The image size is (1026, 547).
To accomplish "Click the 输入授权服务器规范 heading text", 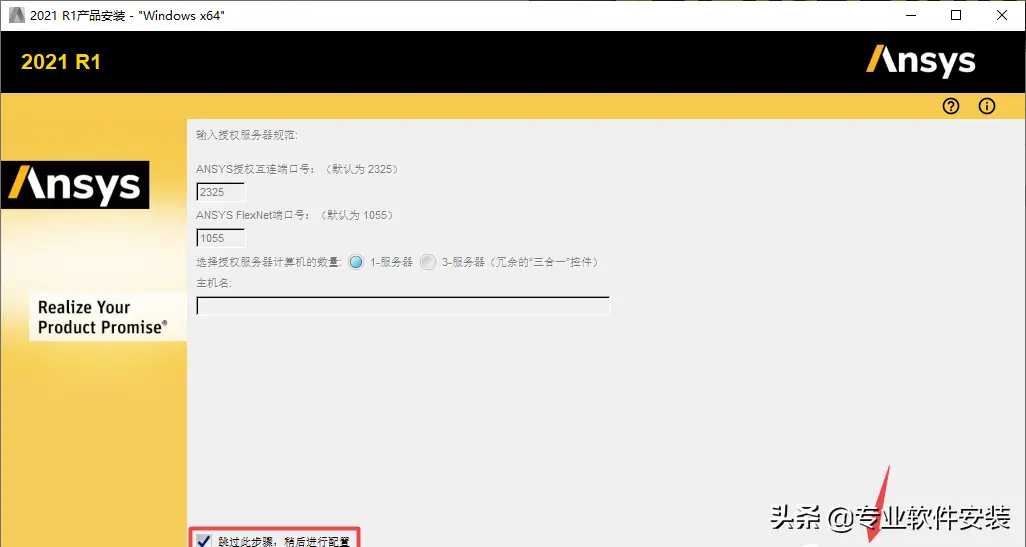I will pyautogui.click(x=247, y=135).
